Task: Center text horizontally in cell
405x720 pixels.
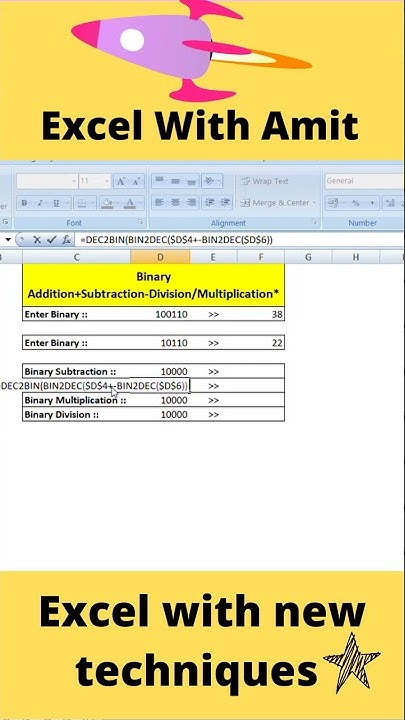Action: (175, 202)
